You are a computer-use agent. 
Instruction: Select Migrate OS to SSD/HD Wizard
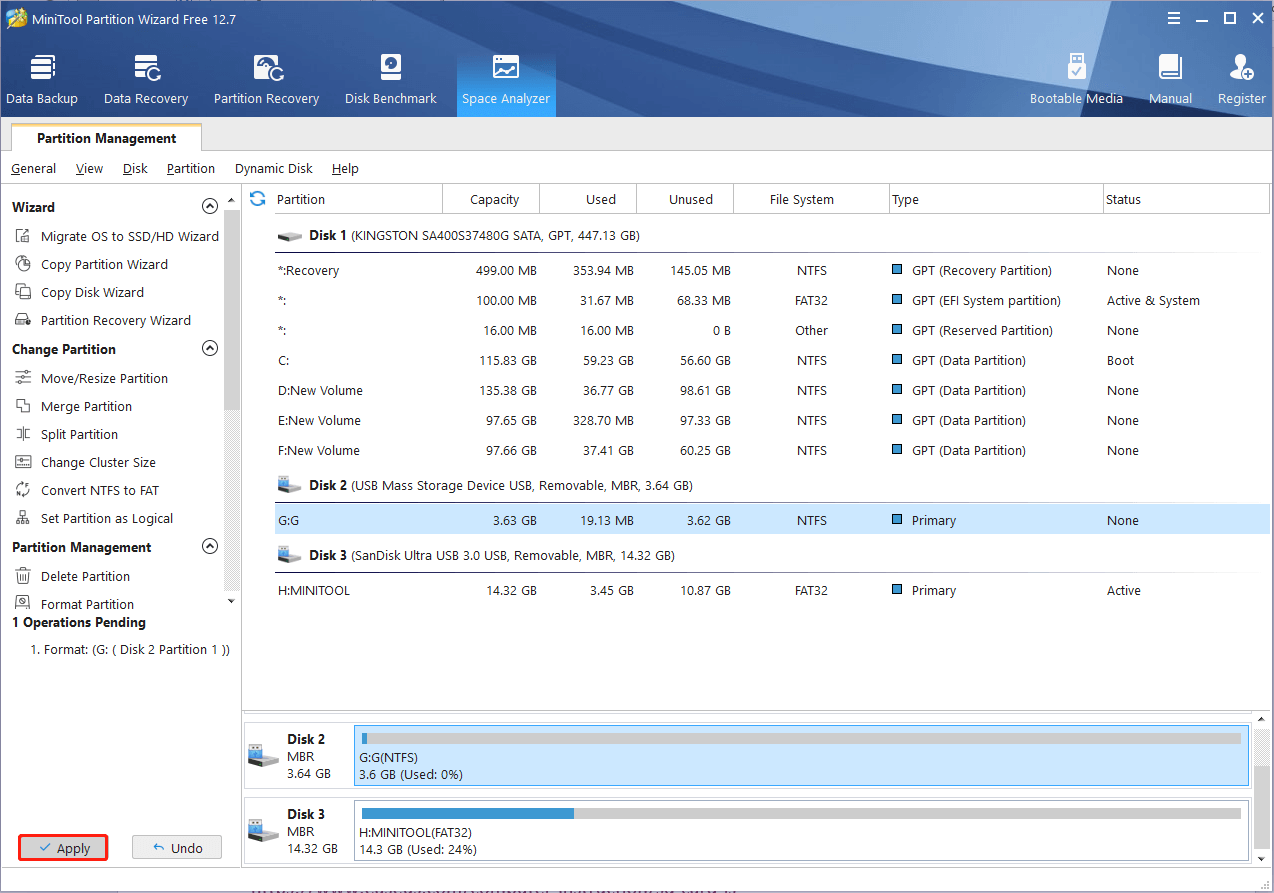coord(129,237)
